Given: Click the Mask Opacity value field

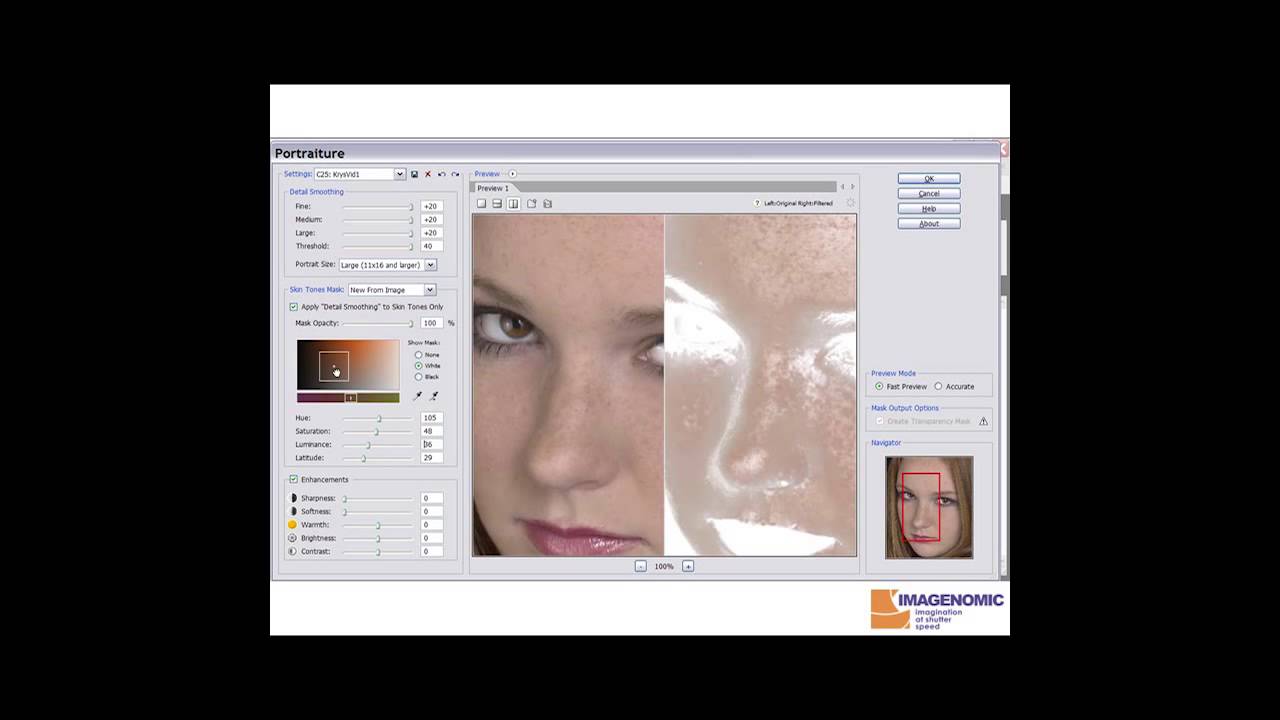Looking at the screenshot, I should click(x=432, y=323).
